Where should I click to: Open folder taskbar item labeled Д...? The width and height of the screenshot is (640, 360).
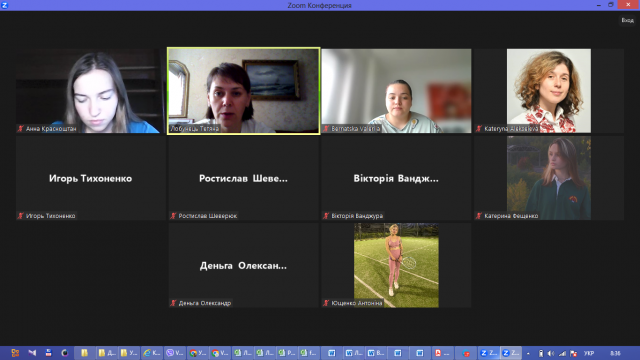(107, 353)
